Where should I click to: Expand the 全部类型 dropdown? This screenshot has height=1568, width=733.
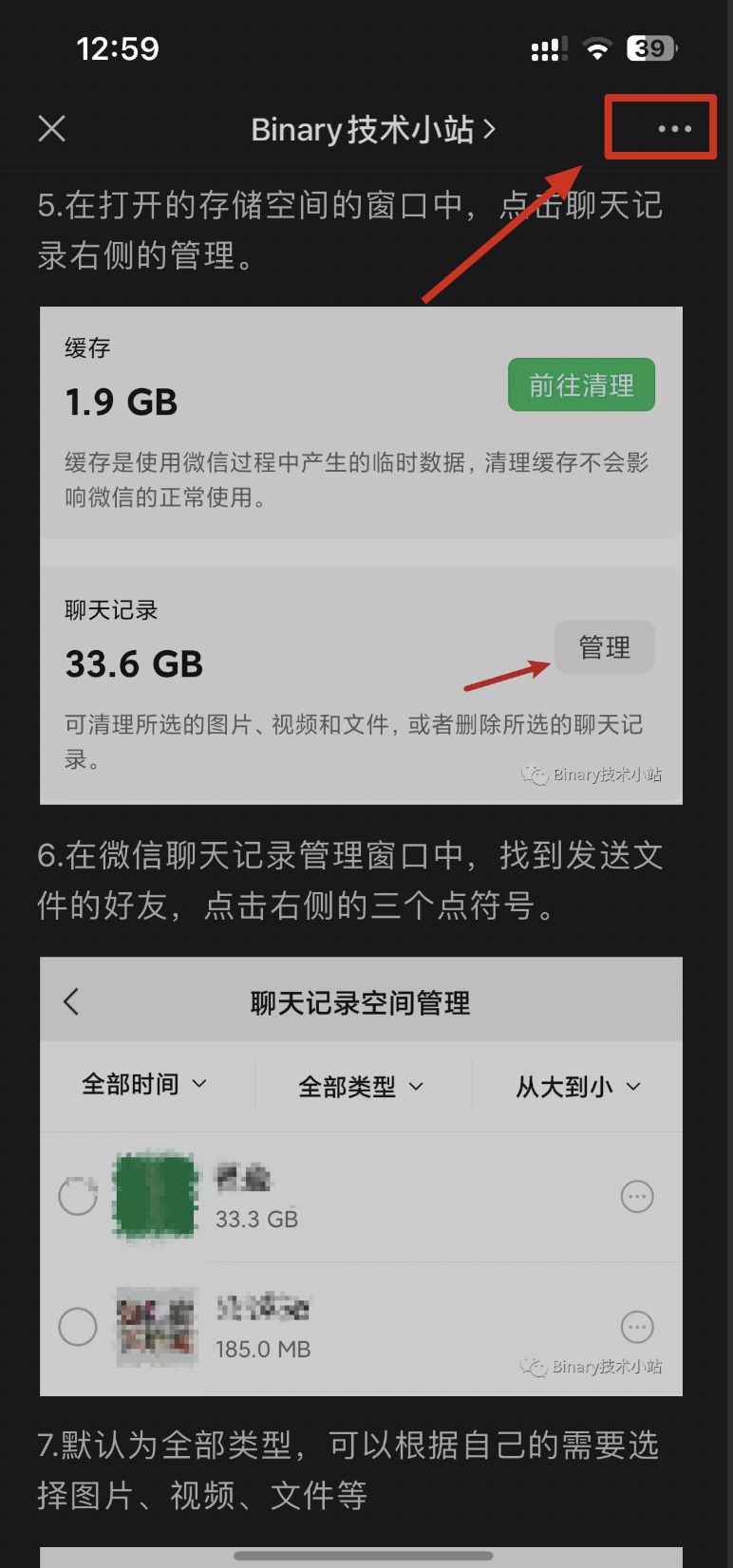pos(362,1087)
